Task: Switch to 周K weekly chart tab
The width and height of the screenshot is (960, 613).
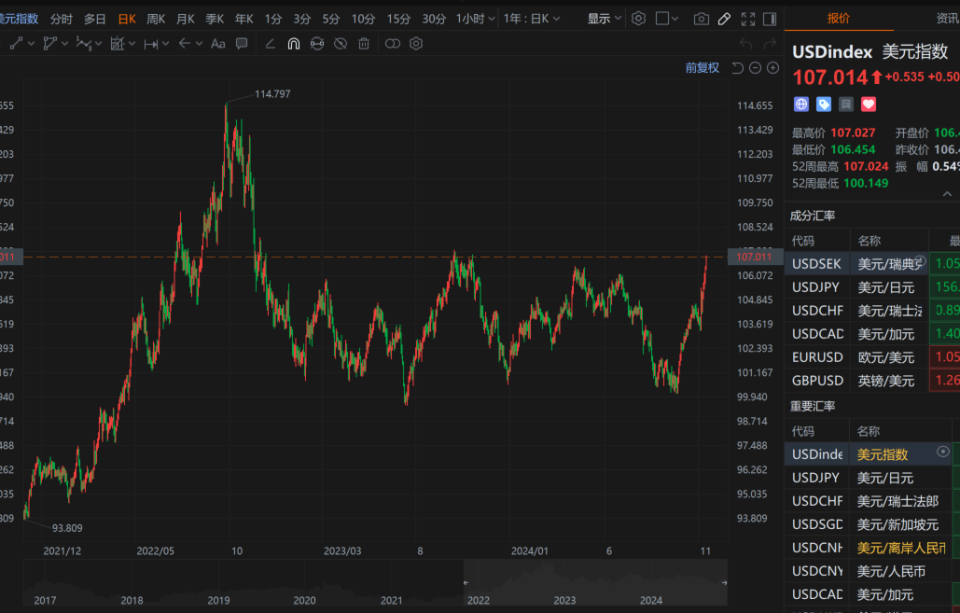Action: pos(156,19)
